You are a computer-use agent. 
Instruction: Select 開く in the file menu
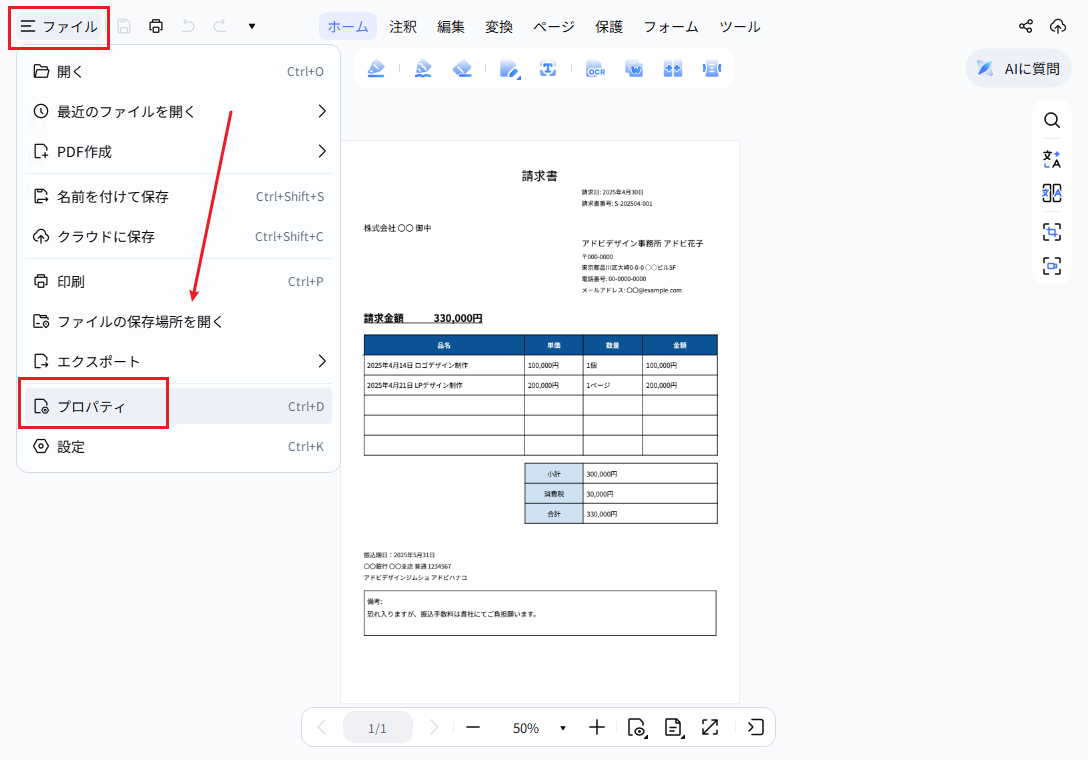178,71
